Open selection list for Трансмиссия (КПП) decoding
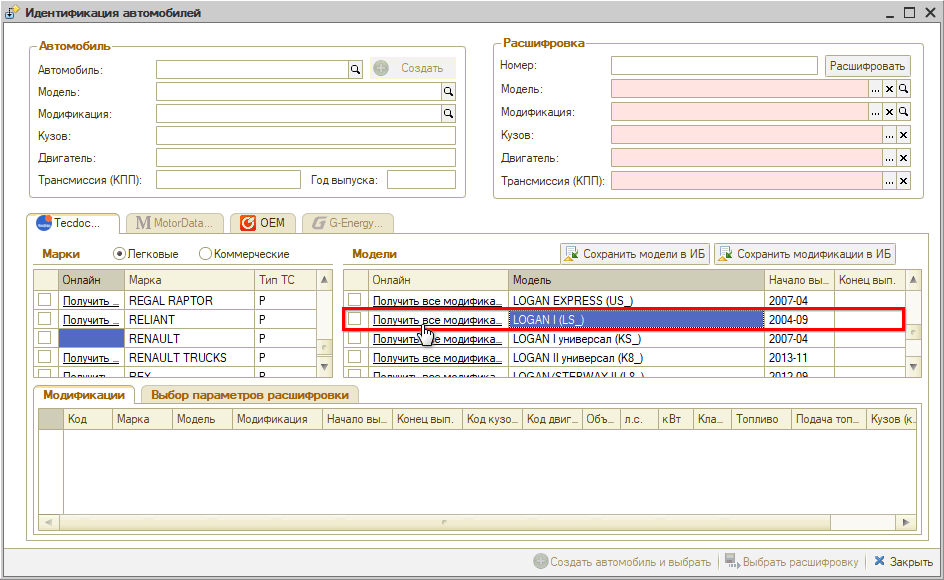This screenshot has height=580, width=944. point(889,181)
